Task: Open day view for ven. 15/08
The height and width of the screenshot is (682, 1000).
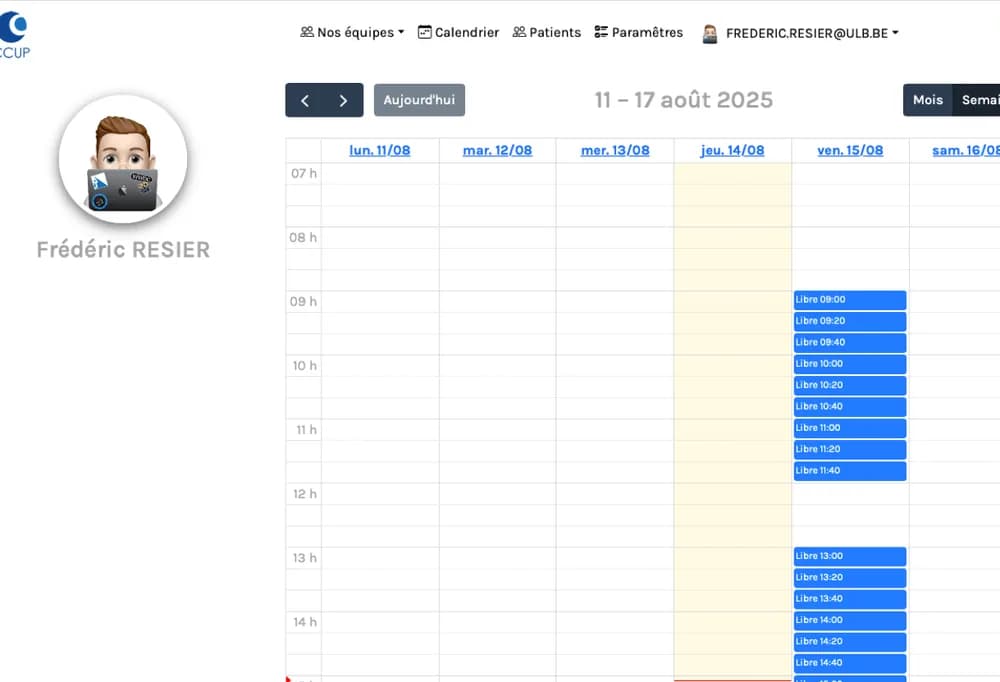Action: point(850,151)
